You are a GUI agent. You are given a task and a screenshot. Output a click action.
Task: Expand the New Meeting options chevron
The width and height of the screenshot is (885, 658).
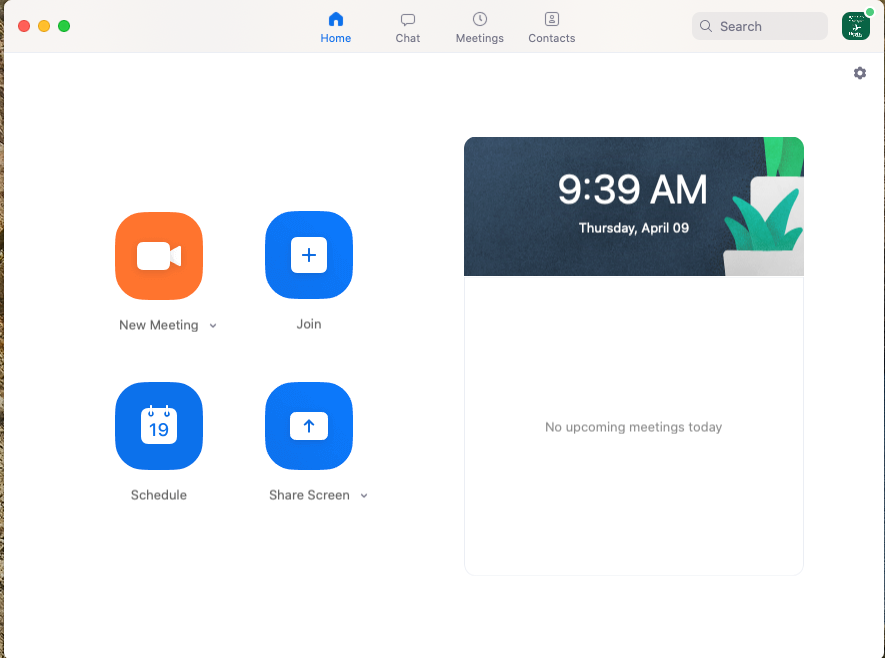click(x=213, y=326)
